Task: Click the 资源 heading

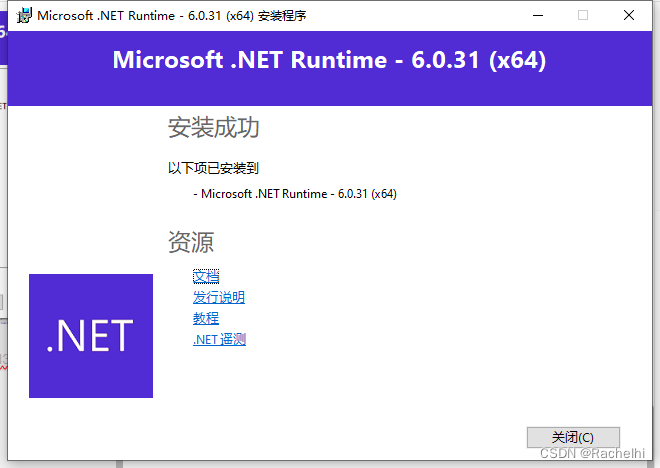Action: 191,242
